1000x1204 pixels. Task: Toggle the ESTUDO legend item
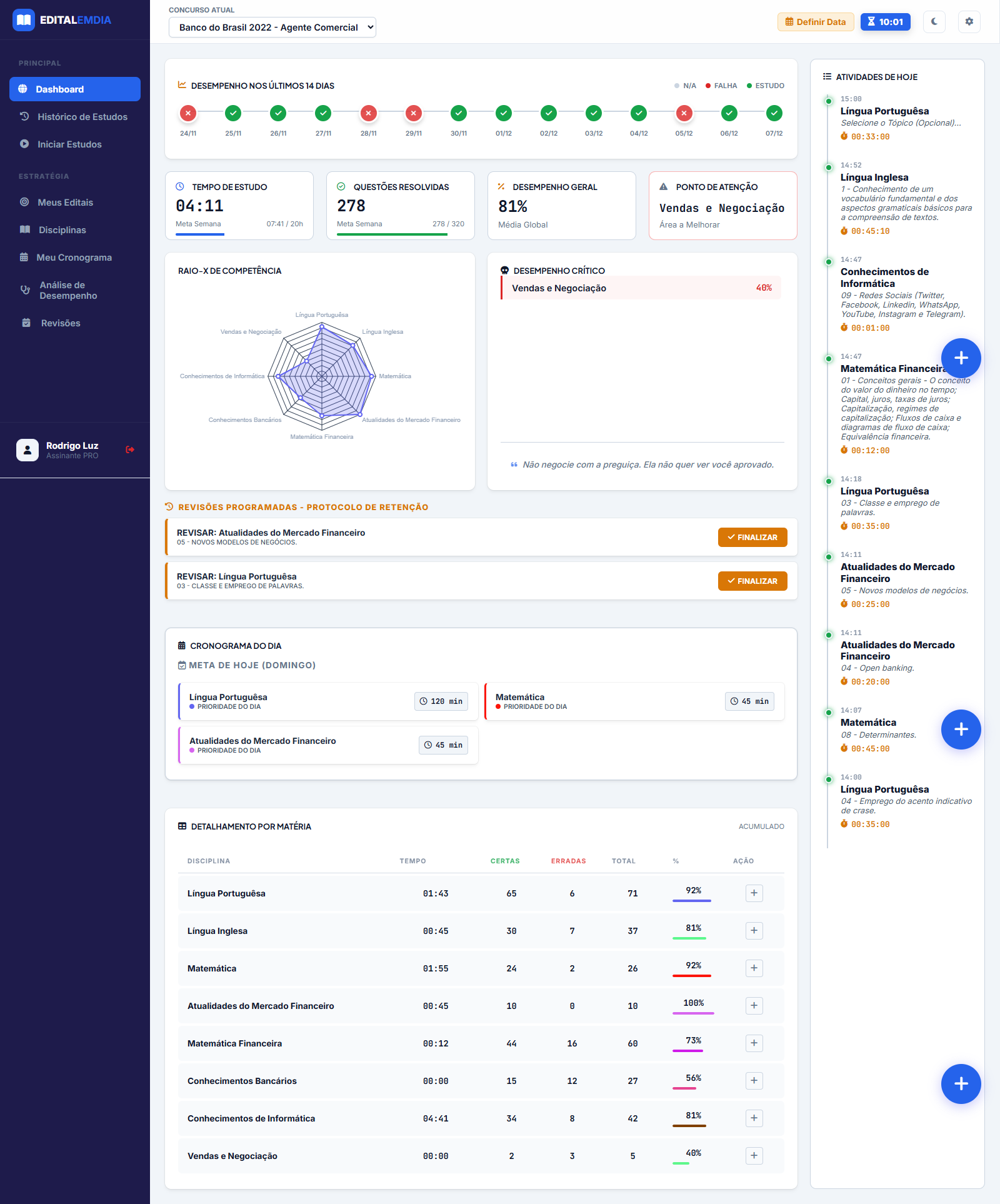[x=766, y=86]
